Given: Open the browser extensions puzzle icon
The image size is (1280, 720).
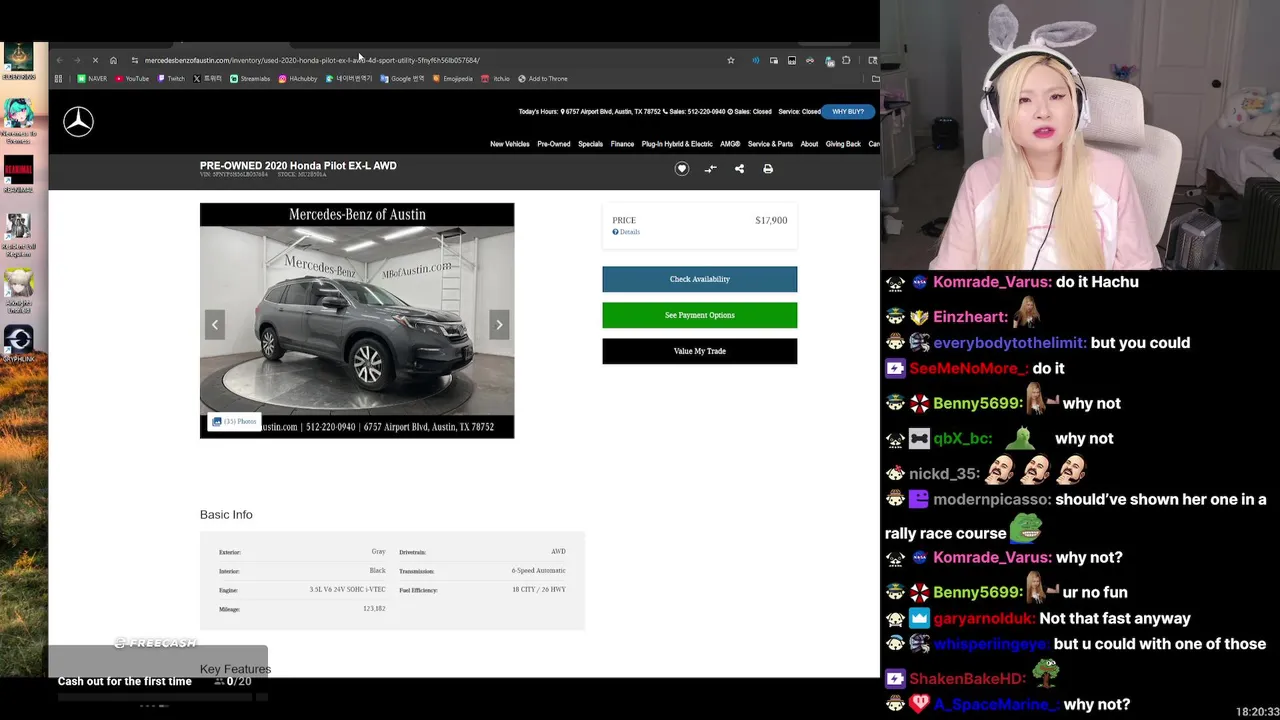Looking at the screenshot, I should [846, 60].
